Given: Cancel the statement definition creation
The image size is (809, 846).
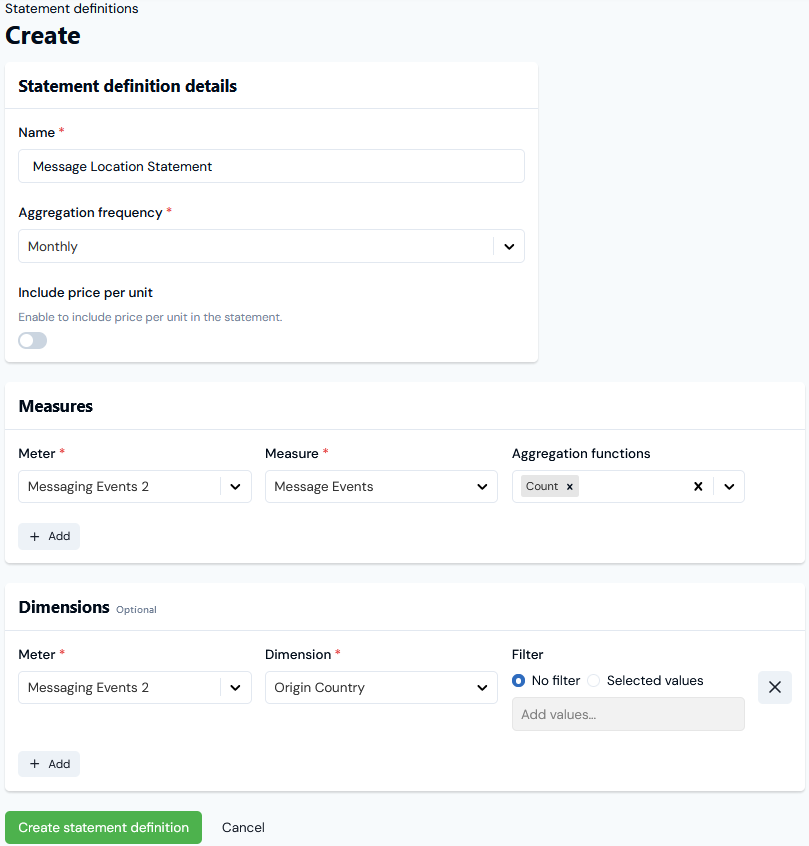Looking at the screenshot, I should pyautogui.click(x=243, y=828).
